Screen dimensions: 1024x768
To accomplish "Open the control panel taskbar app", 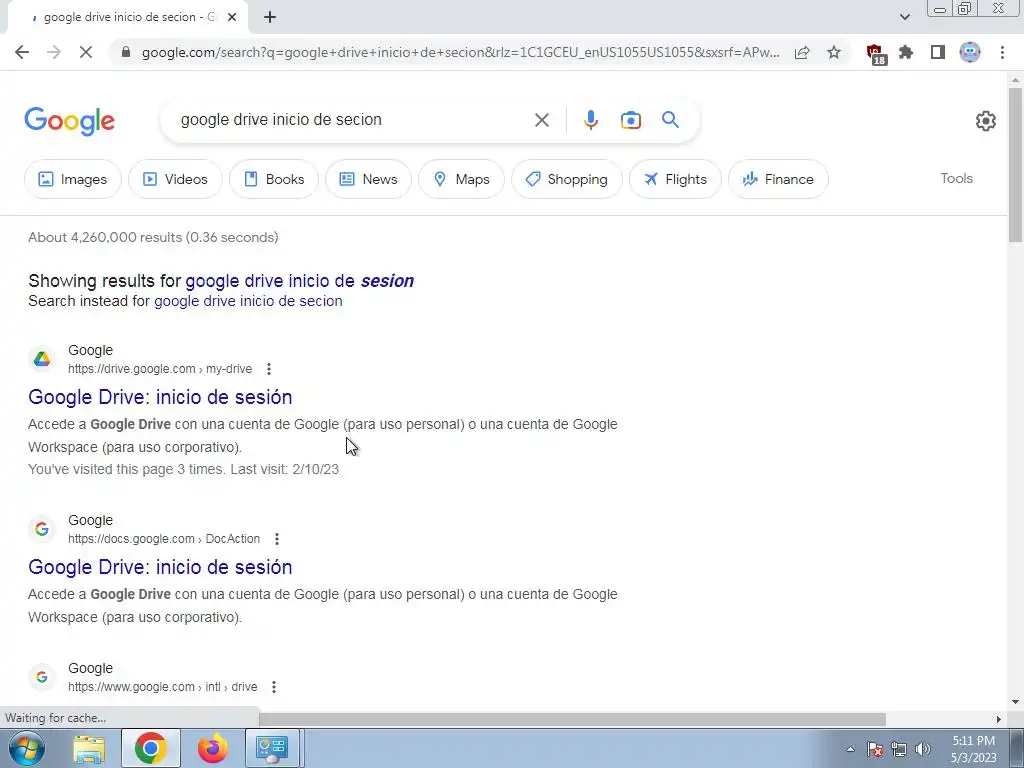I will 272,748.
